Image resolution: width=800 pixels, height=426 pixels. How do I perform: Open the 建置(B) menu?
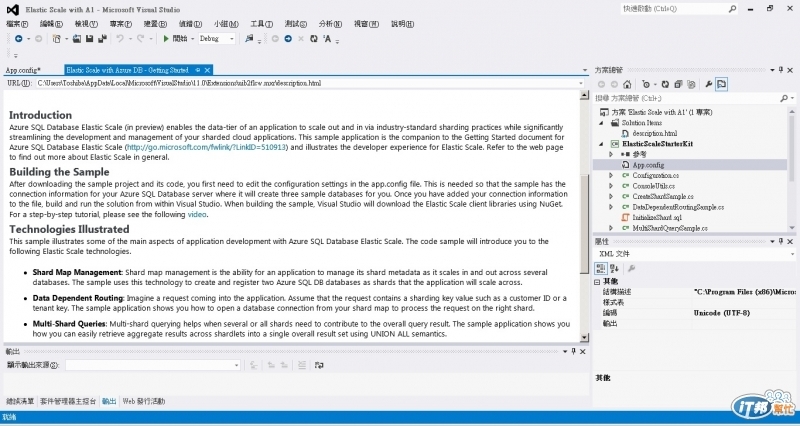point(155,24)
